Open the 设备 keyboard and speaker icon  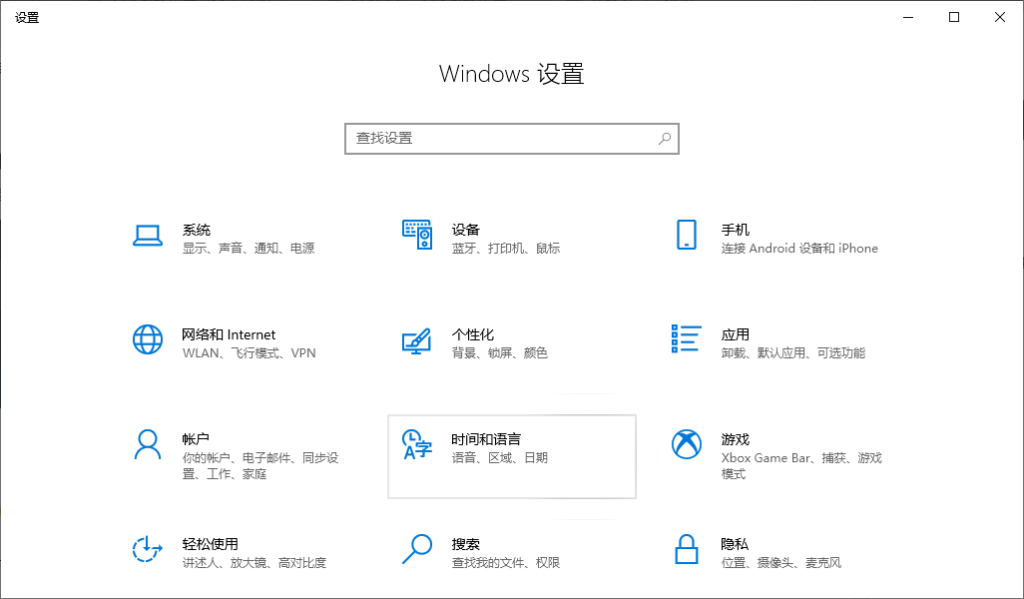(x=417, y=235)
